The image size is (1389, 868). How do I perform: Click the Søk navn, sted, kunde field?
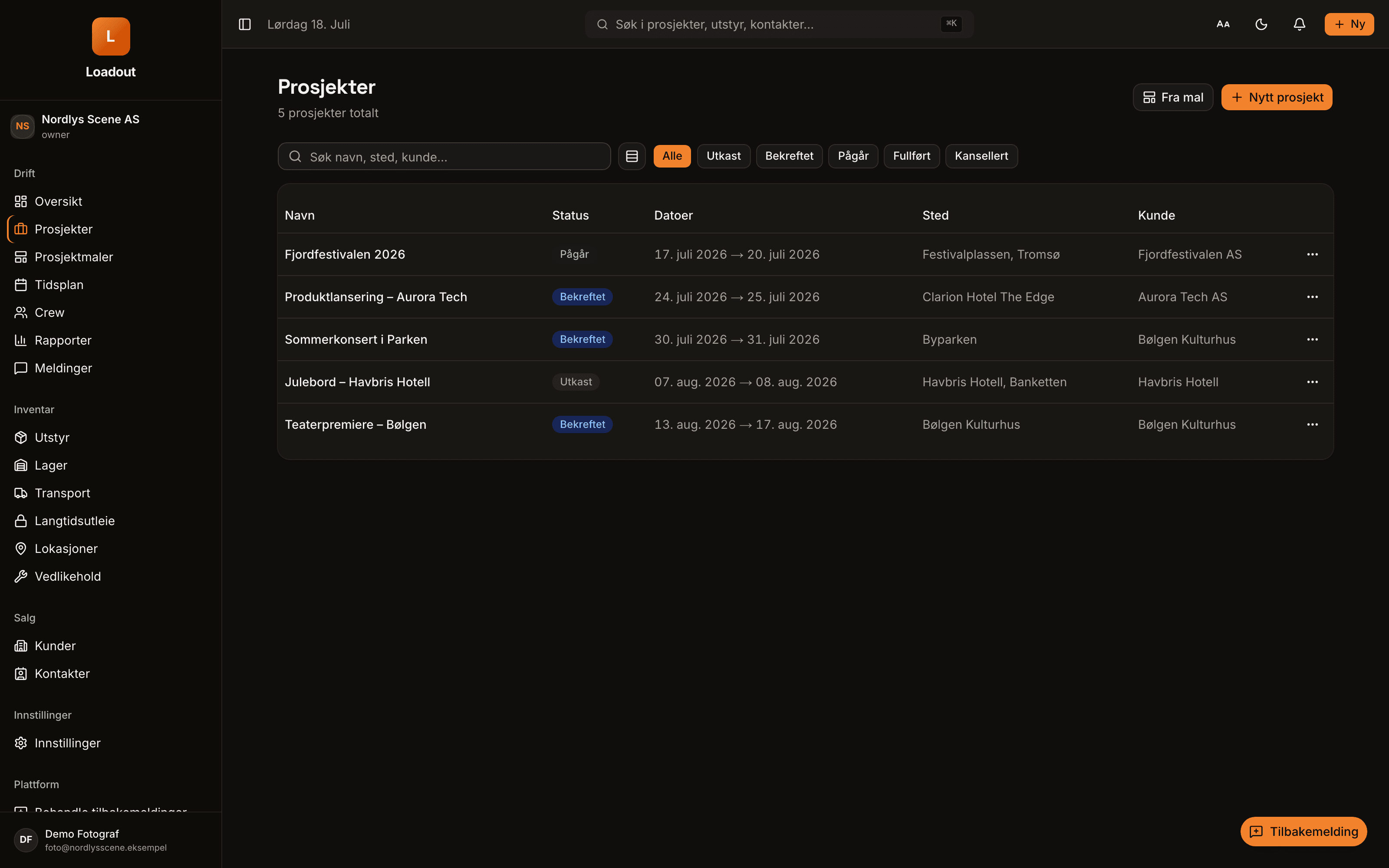coord(444,156)
